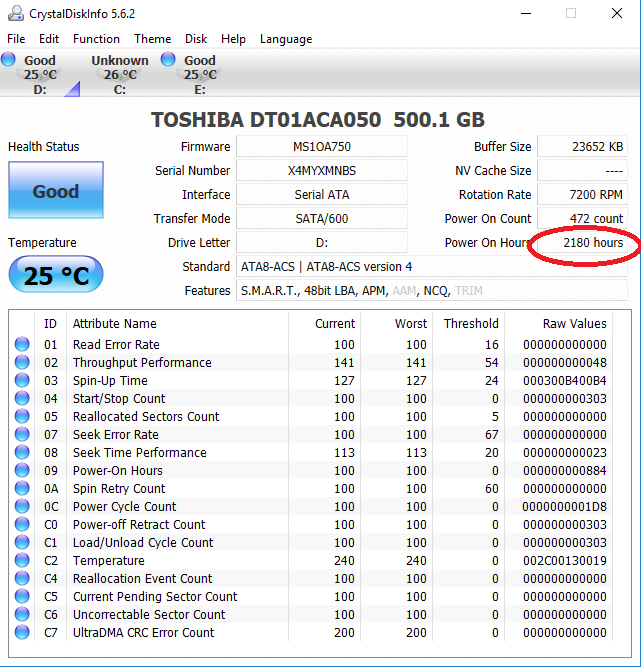Image resolution: width=641 pixels, height=667 pixels.
Task: Open the Theme menu
Action: 152,39
